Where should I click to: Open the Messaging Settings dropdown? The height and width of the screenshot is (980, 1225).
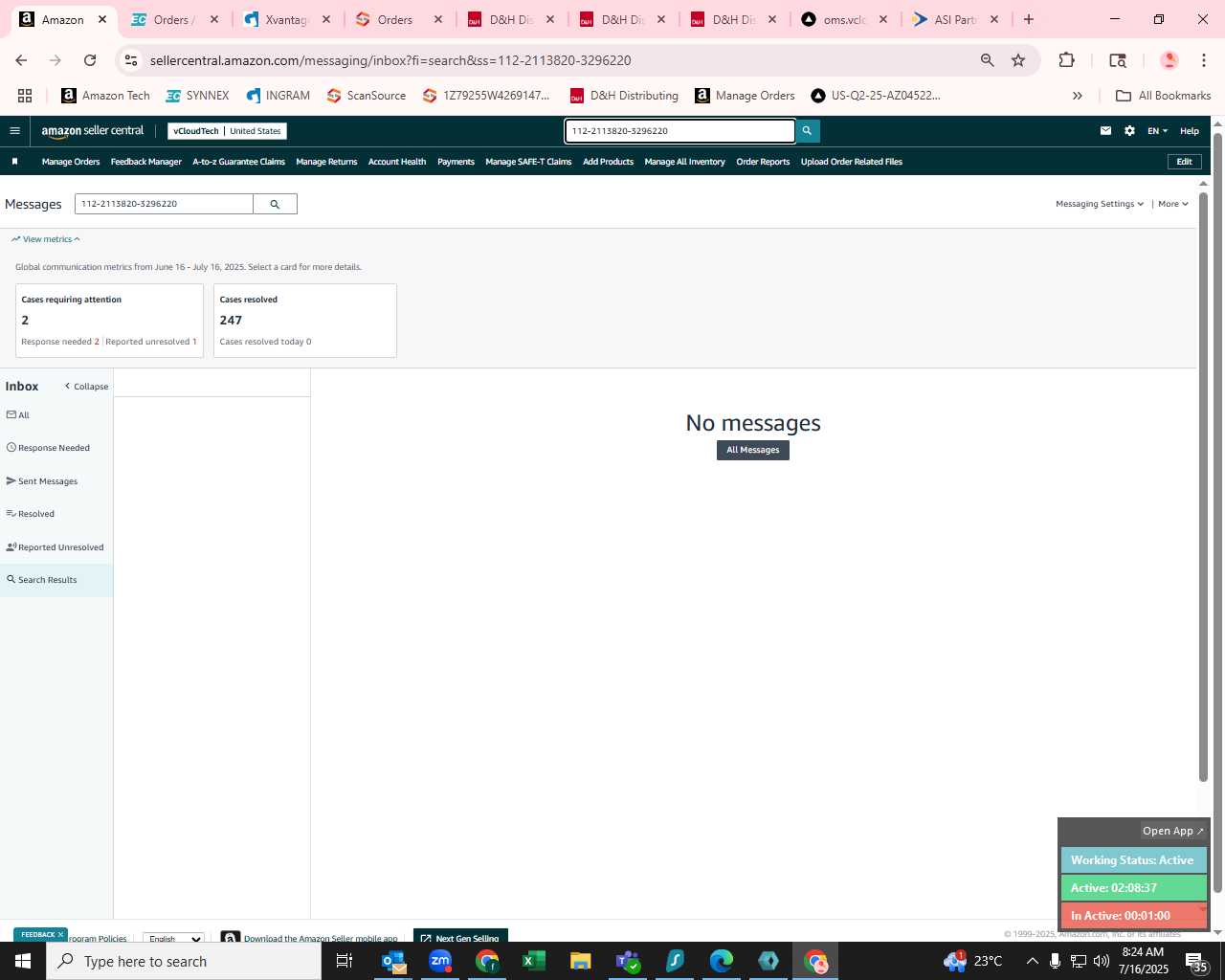click(x=1100, y=204)
